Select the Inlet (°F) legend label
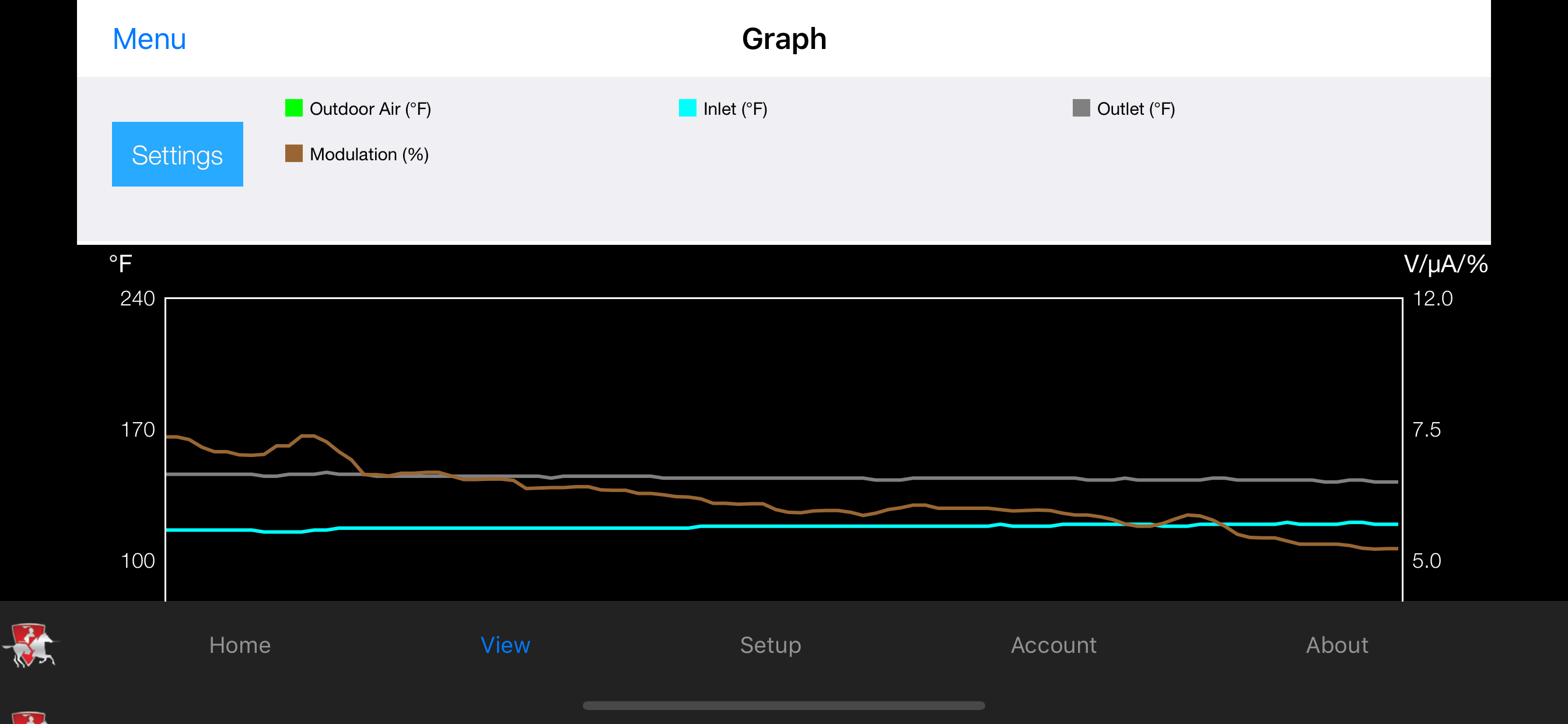Image resolution: width=1568 pixels, height=724 pixels. (736, 109)
